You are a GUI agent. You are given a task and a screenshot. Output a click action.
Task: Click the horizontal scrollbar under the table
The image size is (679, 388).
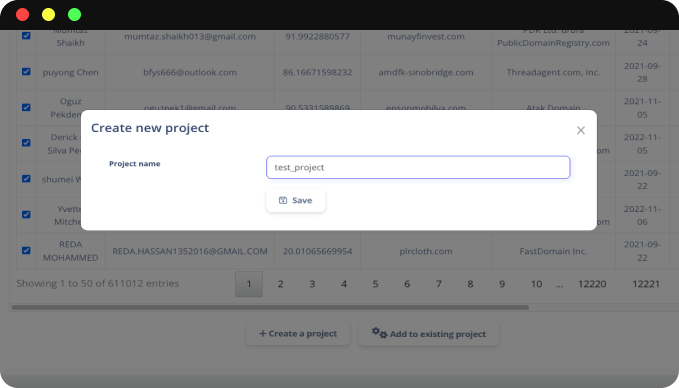[270, 307]
